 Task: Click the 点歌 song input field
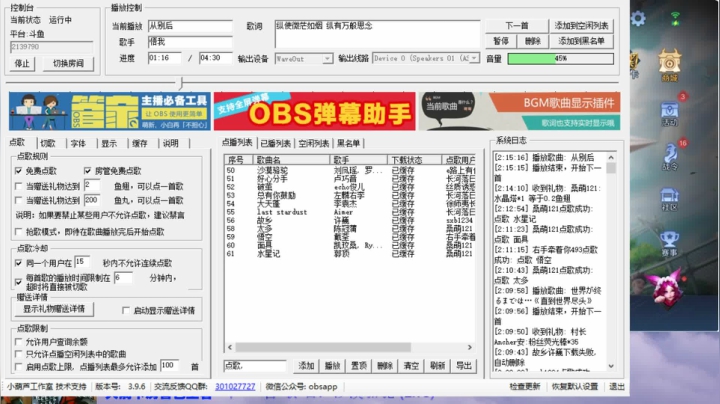[x=255, y=365]
